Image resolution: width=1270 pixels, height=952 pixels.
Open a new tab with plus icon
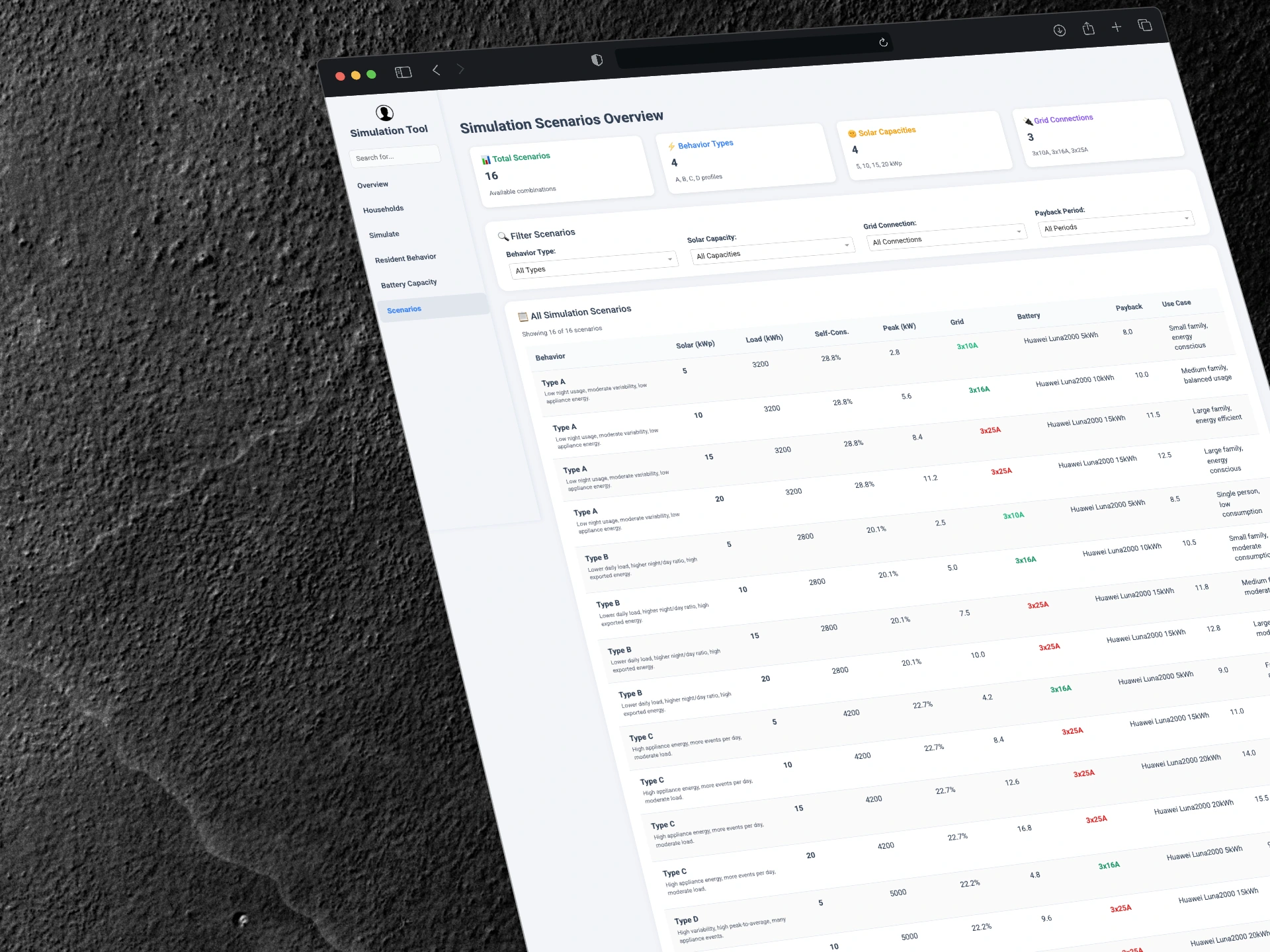(1117, 27)
